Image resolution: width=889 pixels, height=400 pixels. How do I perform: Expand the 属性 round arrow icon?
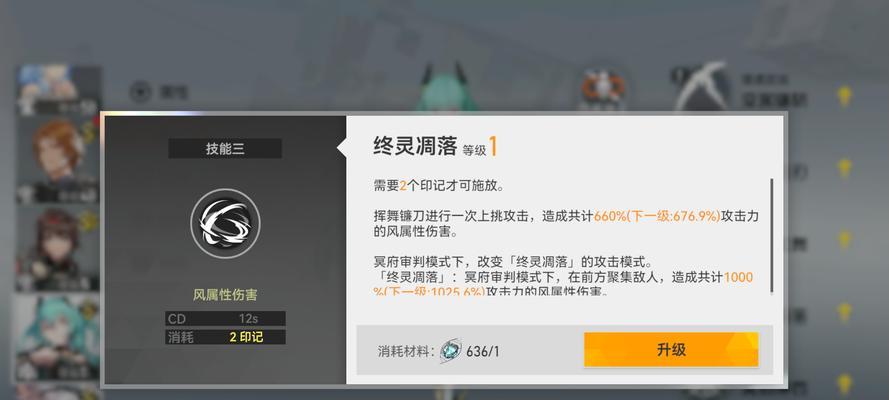pyautogui.click(x=140, y=91)
